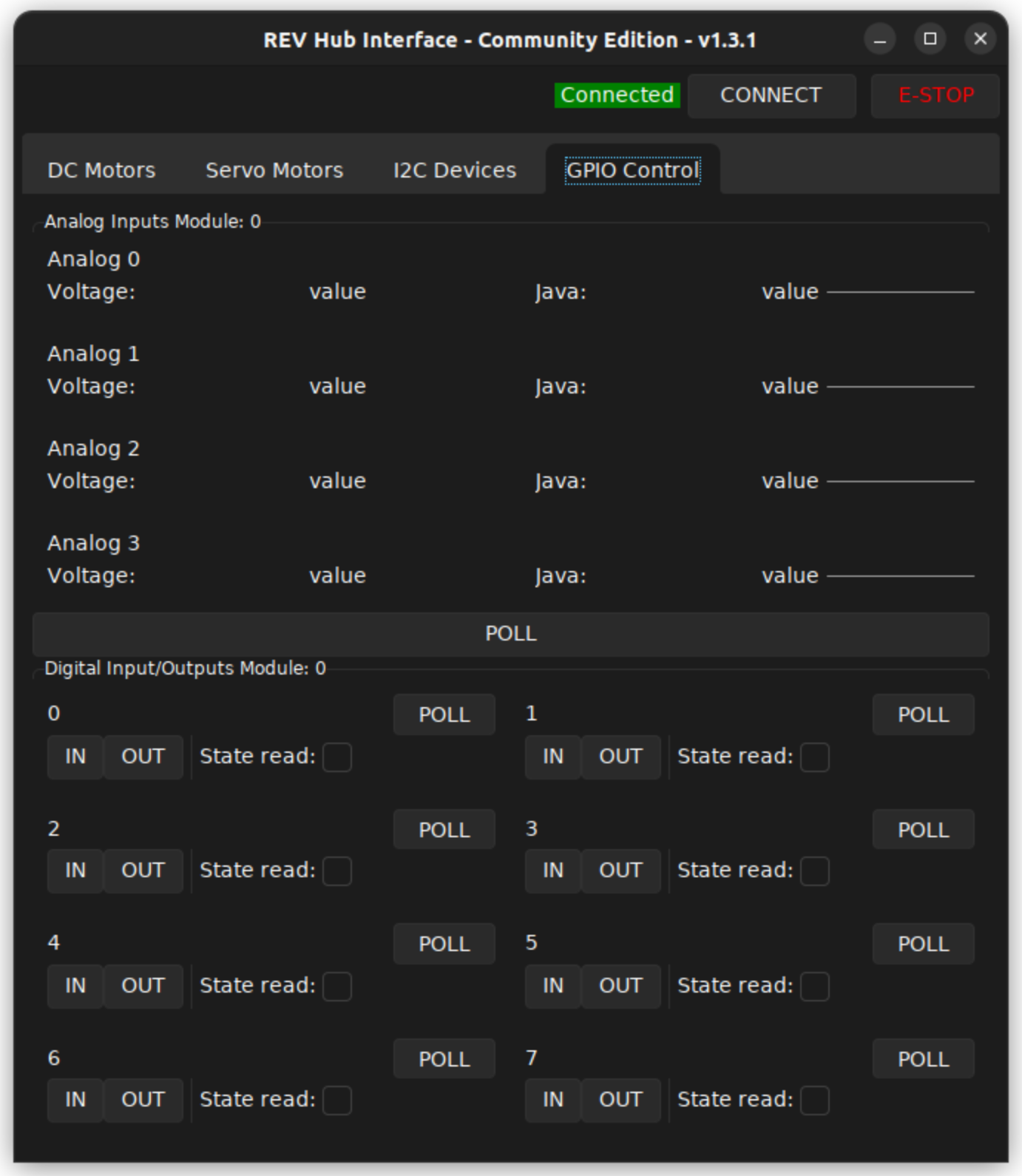Click the Analog 0 value bar
The height and width of the screenshot is (1176, 1022).
(901, 292)
